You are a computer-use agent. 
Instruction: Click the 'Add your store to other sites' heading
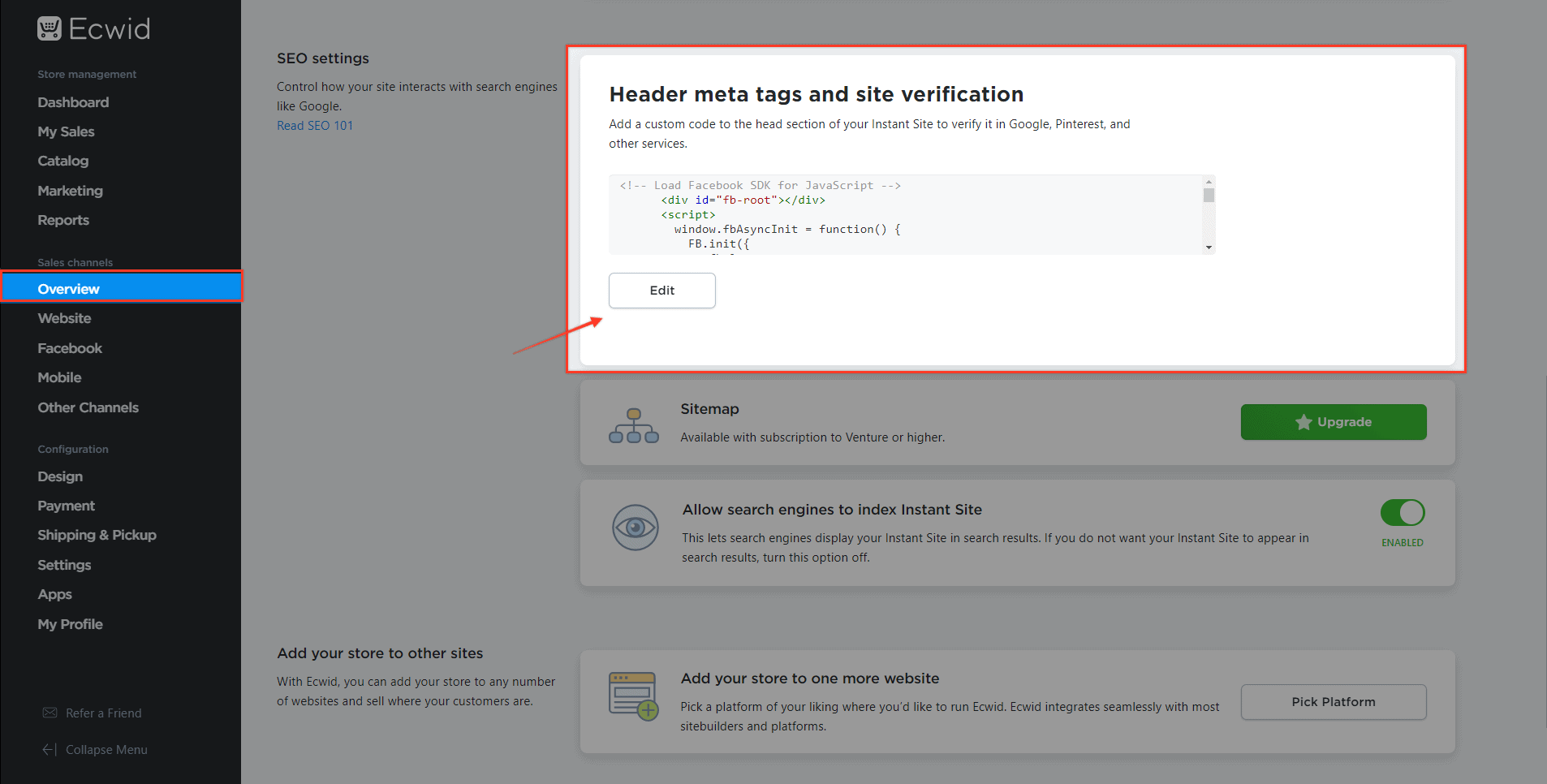[380, 653]
